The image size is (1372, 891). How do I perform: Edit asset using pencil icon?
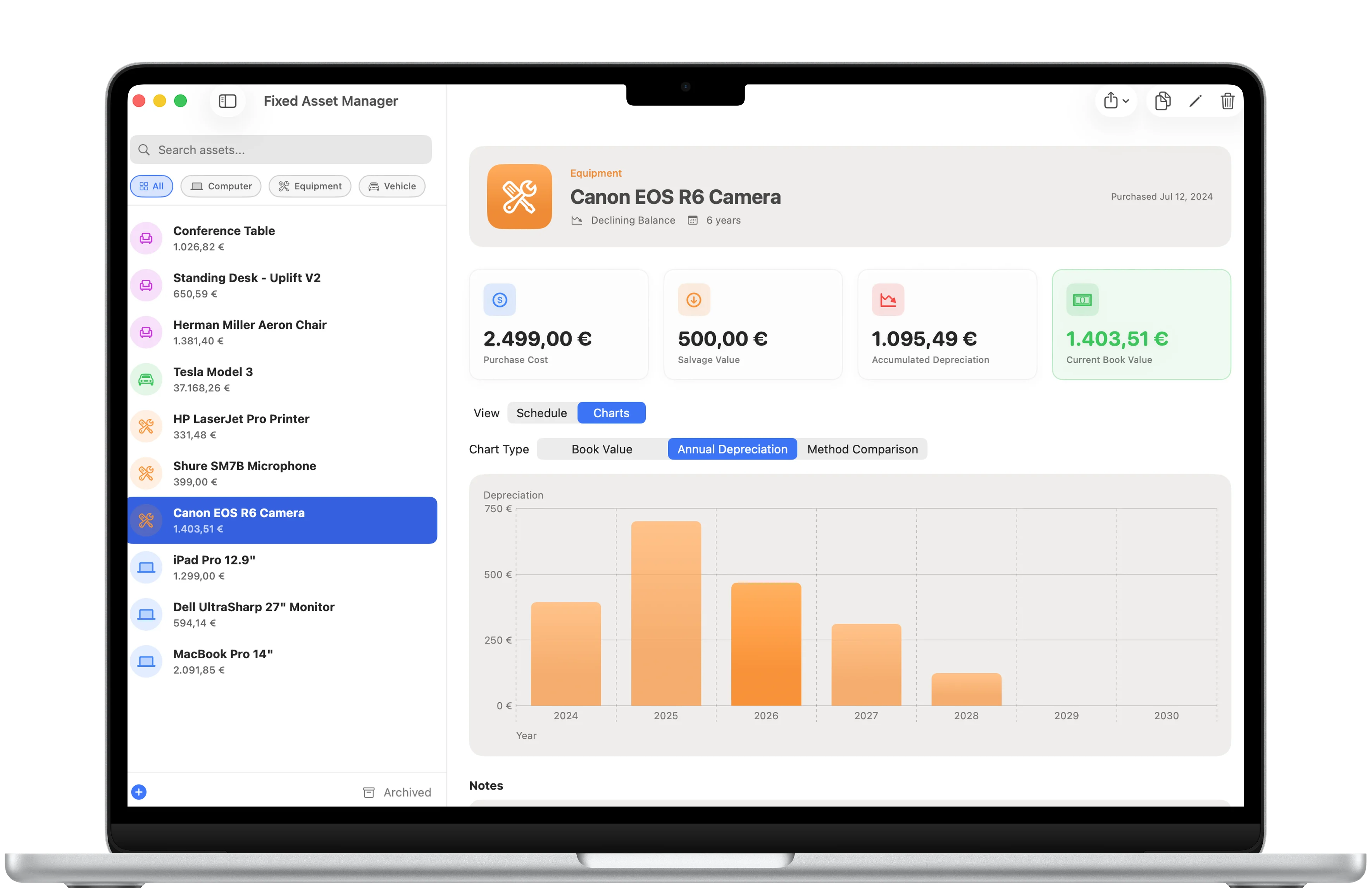pyautogui.click(x=1196, y=101)
